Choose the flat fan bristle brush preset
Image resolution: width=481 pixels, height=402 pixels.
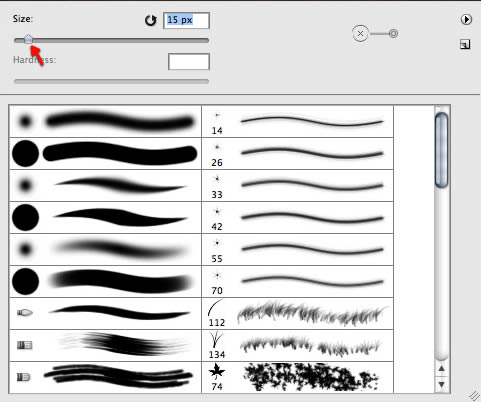(x=105, y=345)
